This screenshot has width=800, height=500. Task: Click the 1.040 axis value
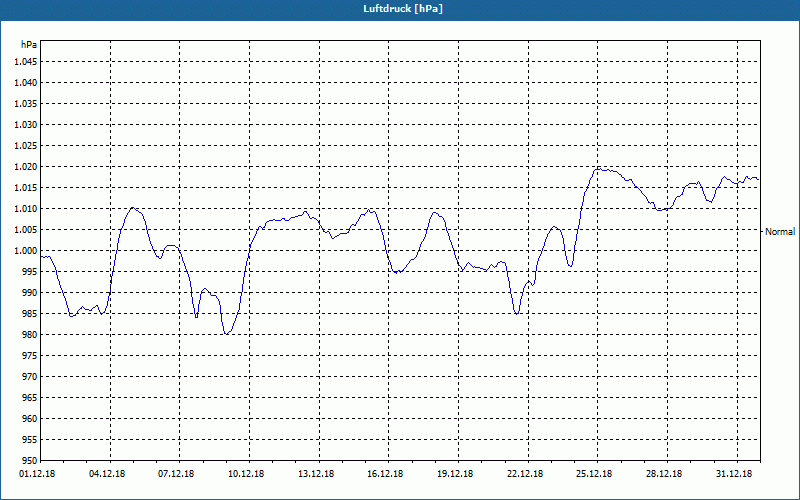(x=26, y=83)
